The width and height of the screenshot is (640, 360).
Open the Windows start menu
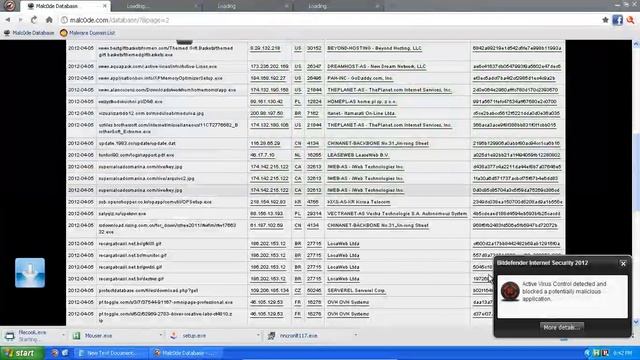tap(22, 353)
